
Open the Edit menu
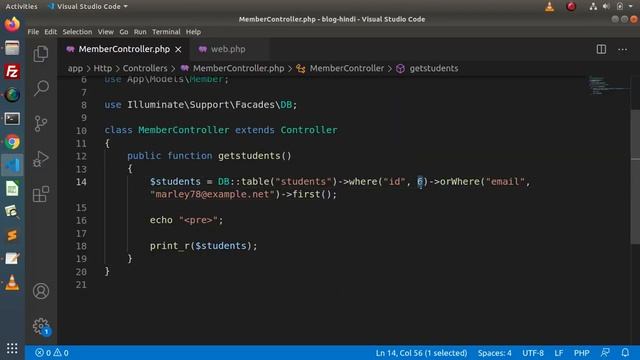click(x=51, y=32)
